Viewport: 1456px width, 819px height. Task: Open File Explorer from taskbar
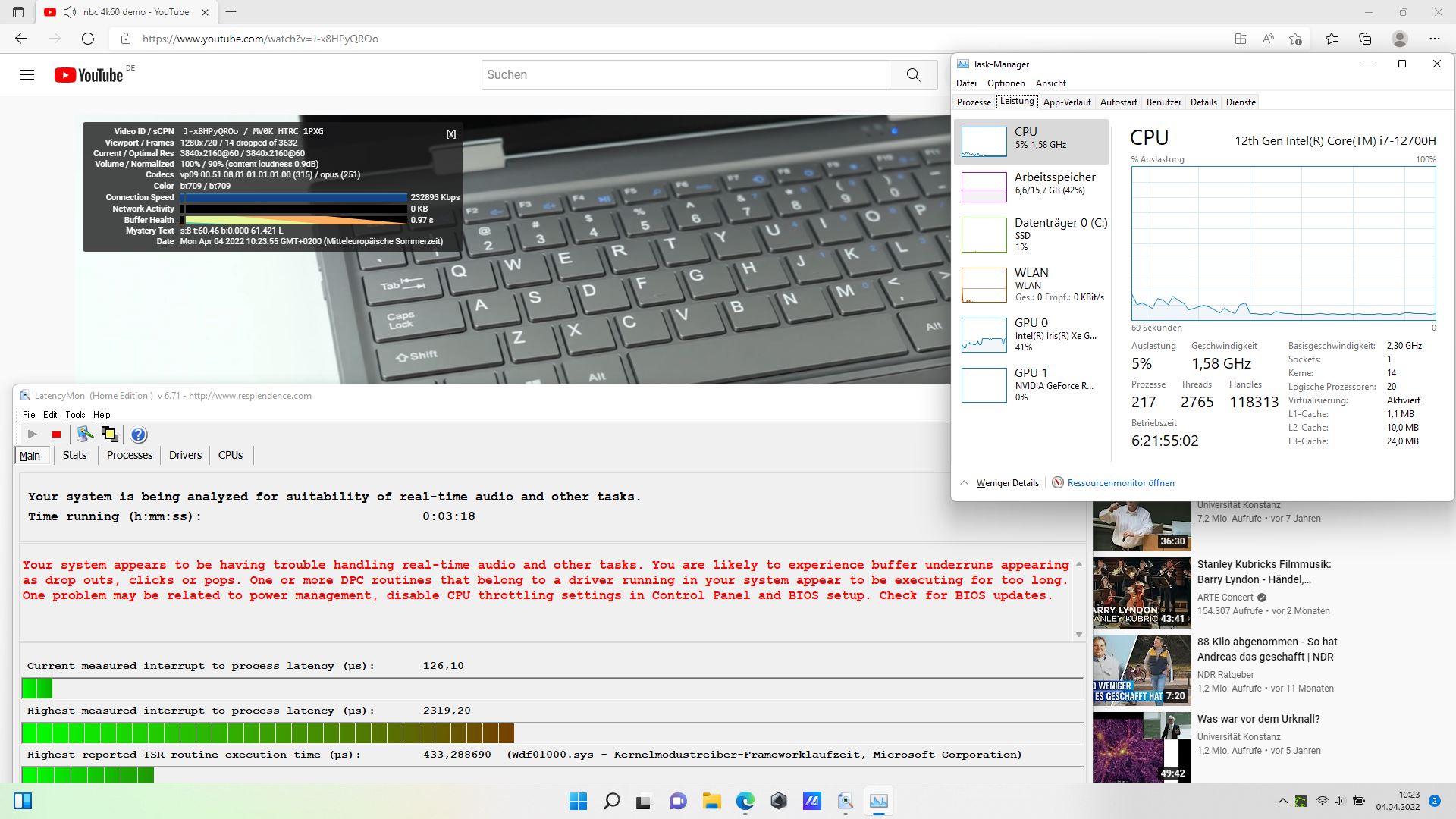[x=711, y=801]
